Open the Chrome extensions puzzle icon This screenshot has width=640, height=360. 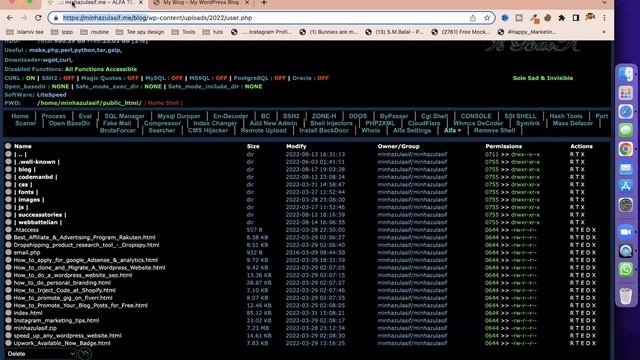[x=562, y=18]
